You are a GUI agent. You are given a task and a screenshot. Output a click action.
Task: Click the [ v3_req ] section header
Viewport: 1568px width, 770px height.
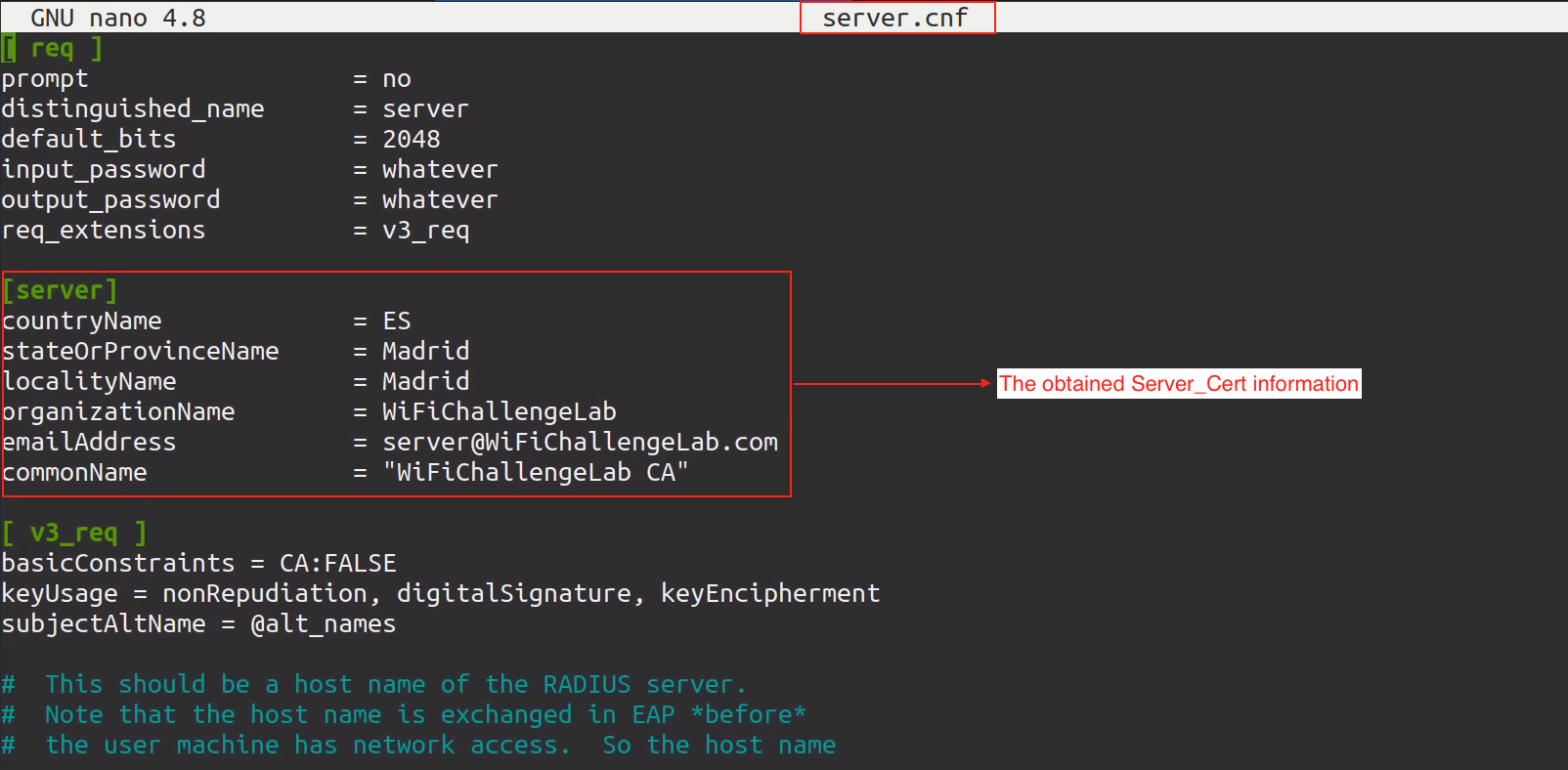click(x=74, y=533)
